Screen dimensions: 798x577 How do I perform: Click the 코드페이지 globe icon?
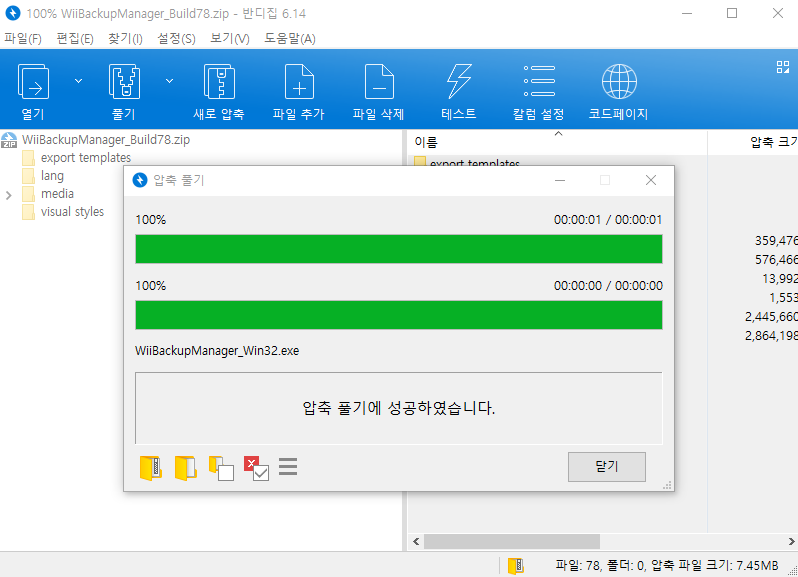(x=619, y=81)
